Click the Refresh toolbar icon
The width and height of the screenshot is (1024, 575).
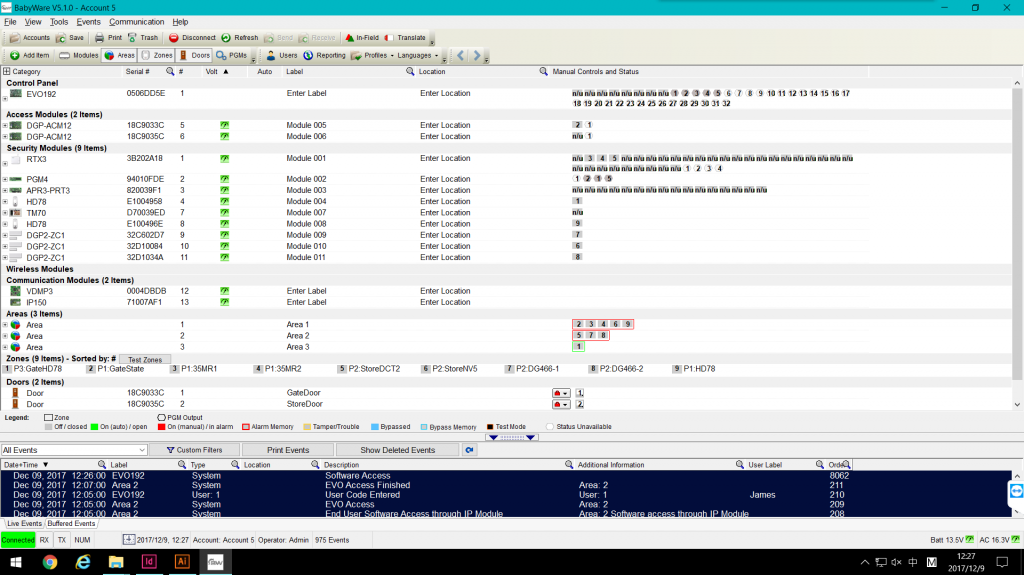click(x=226, y=37)
